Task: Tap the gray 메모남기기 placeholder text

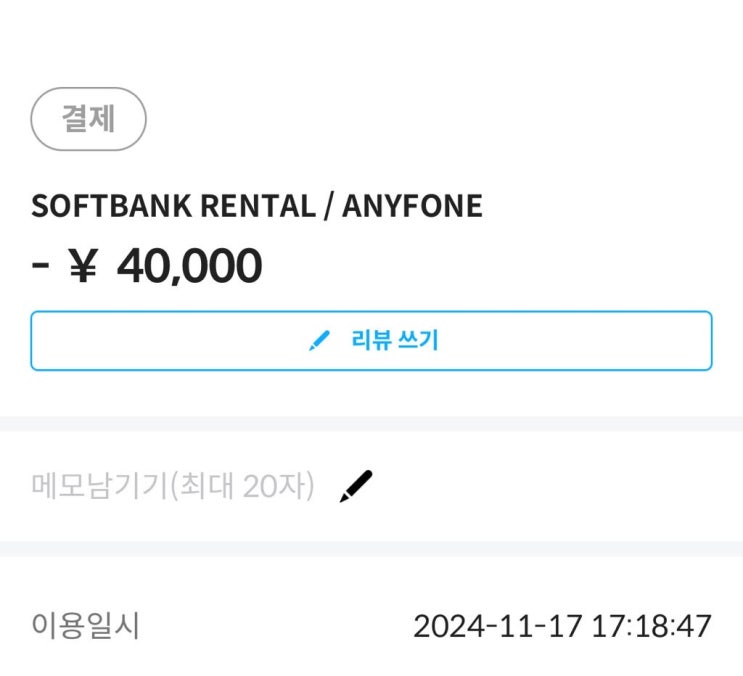Action: (x=100, y=486)
